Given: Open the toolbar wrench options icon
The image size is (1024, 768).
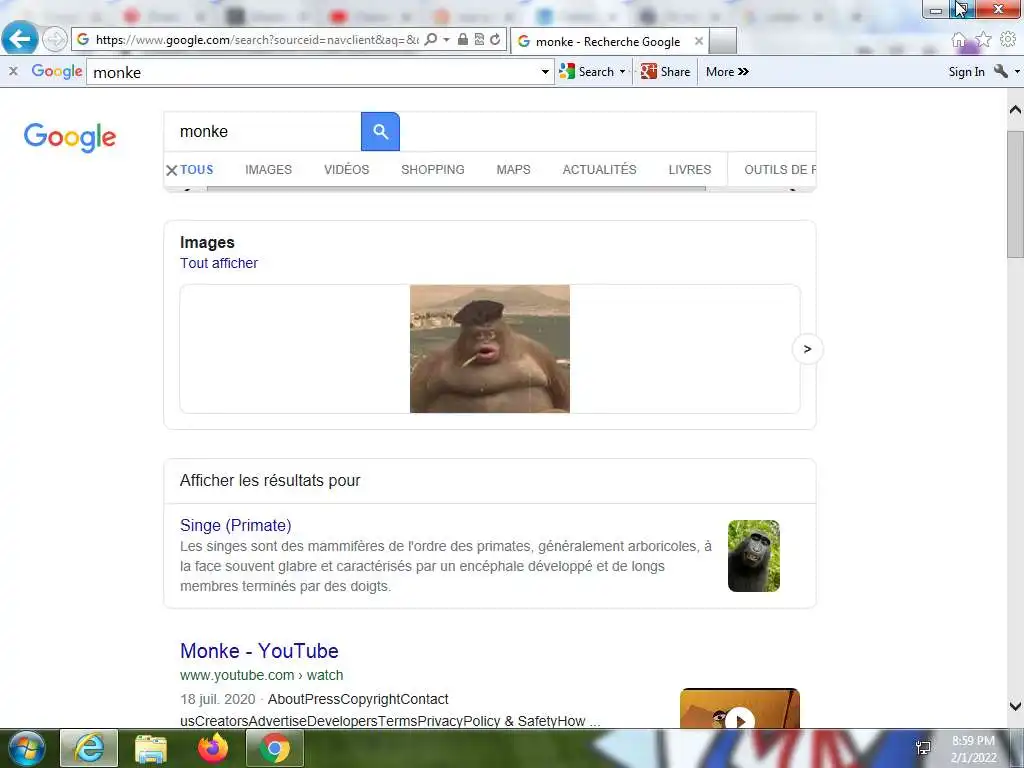Looking at the screenshot, I should tap(1000, 71).
